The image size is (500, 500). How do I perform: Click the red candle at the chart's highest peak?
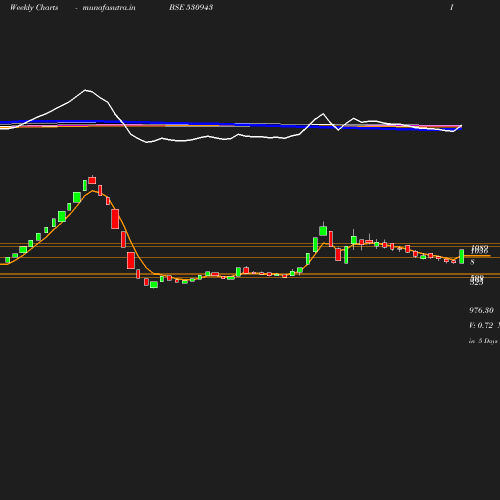point(92,180)
